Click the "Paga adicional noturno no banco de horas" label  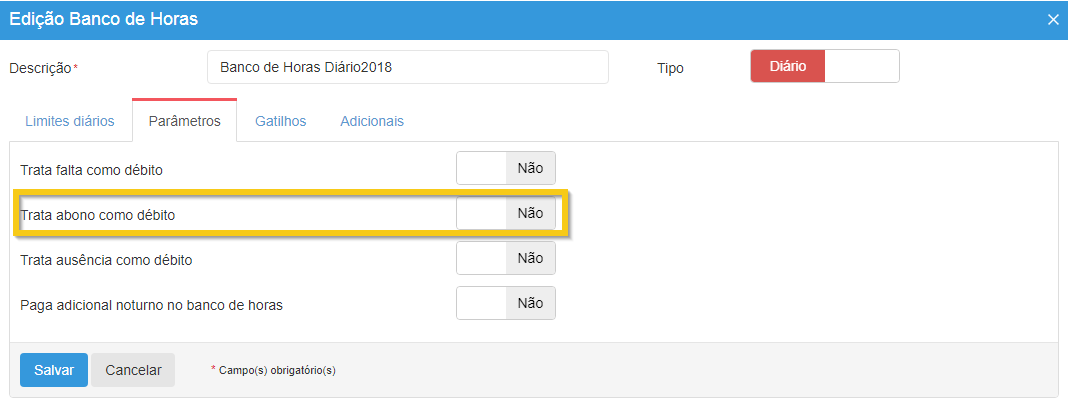point(151,305)
